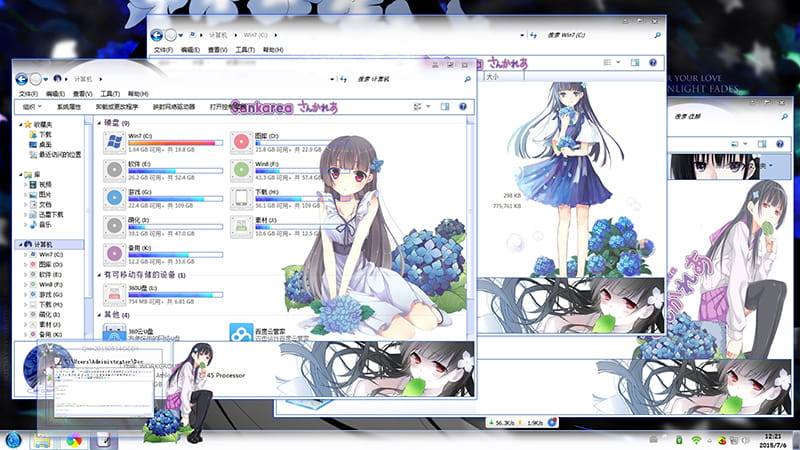Open 文件(F) menu in 计算机 window
Image resolution: width=800 pixels, height=450 pixels.
(28, 94)
